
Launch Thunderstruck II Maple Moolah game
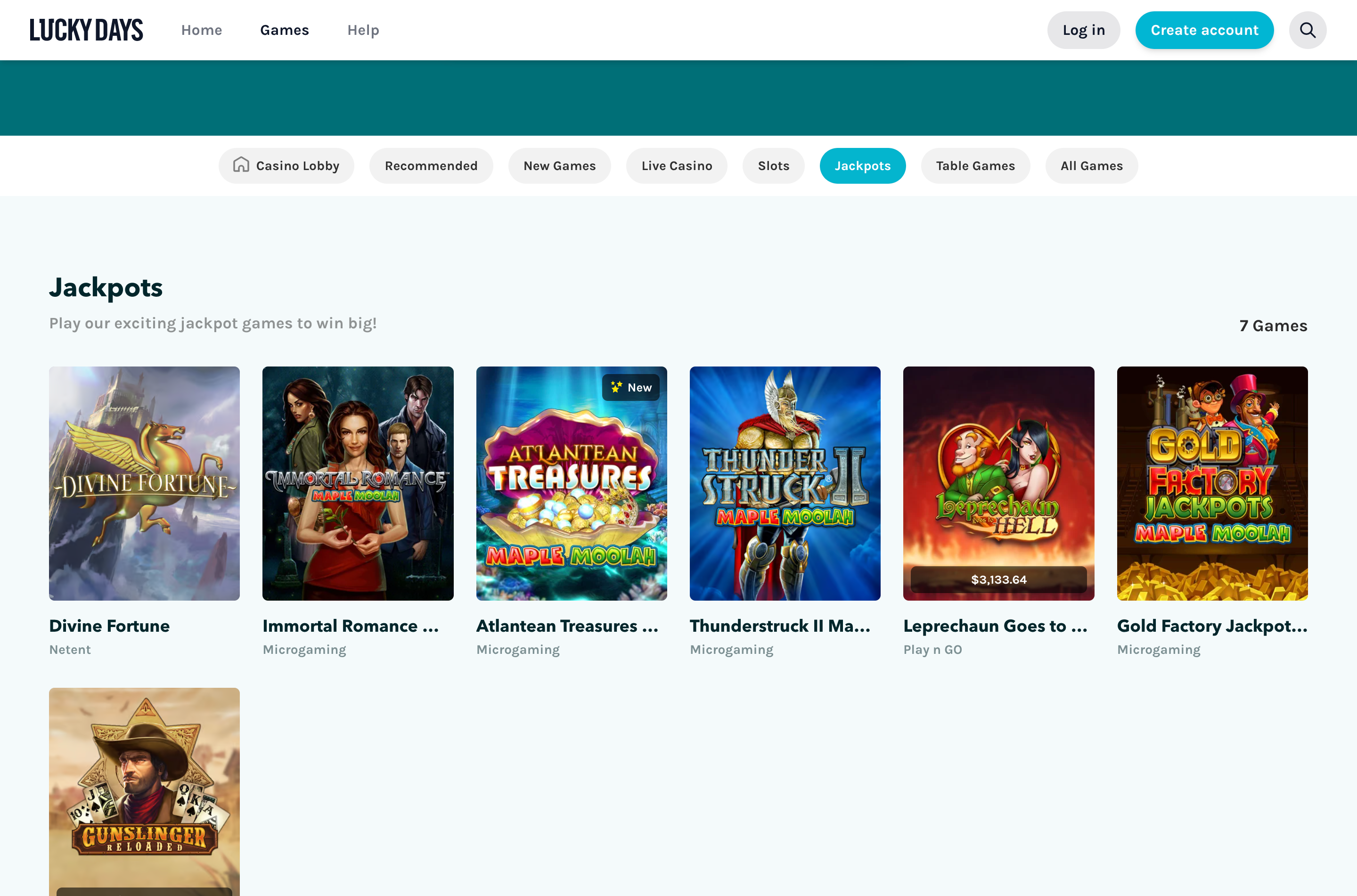coord(785,483)
